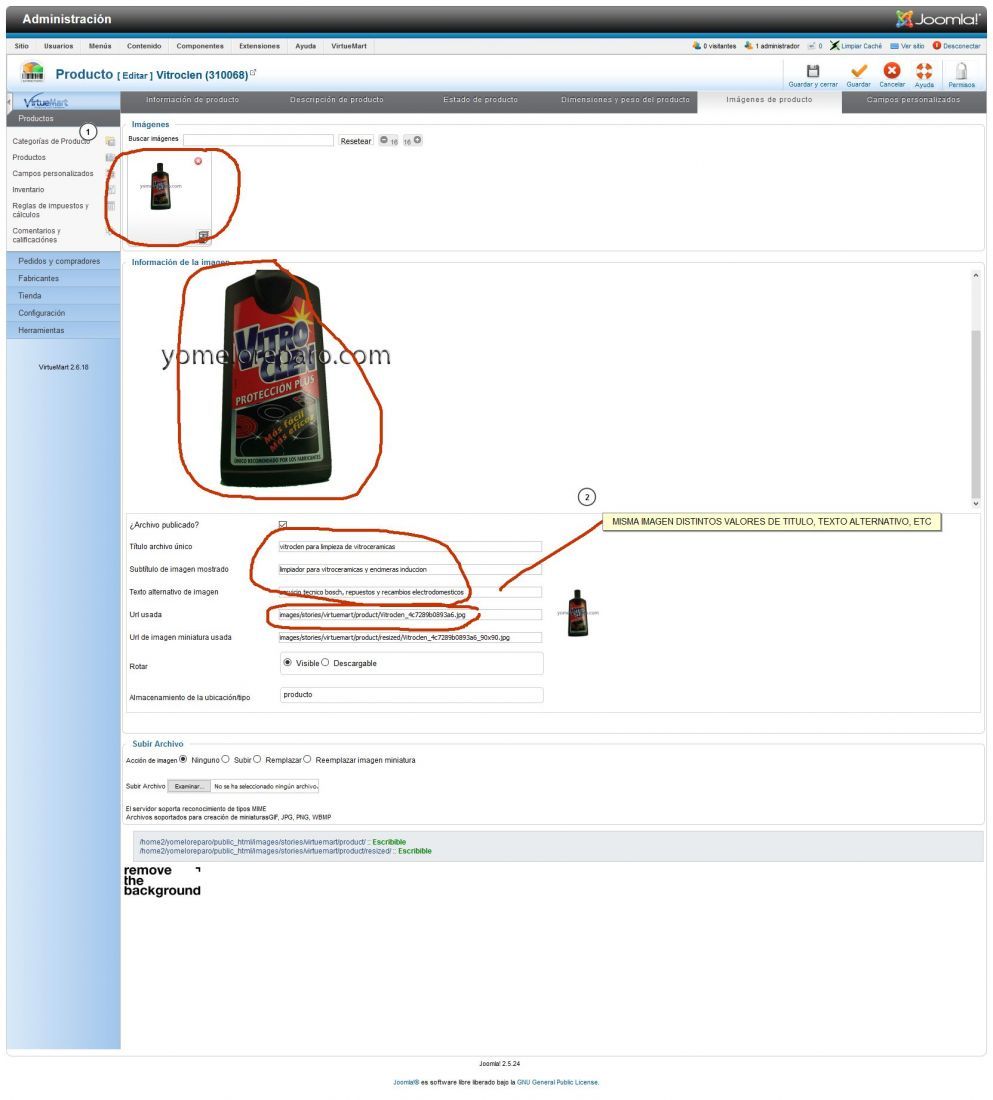The image size is (993, 1100).
Task: Click the icon beside sidebar Productos entry
Action: 110,158
